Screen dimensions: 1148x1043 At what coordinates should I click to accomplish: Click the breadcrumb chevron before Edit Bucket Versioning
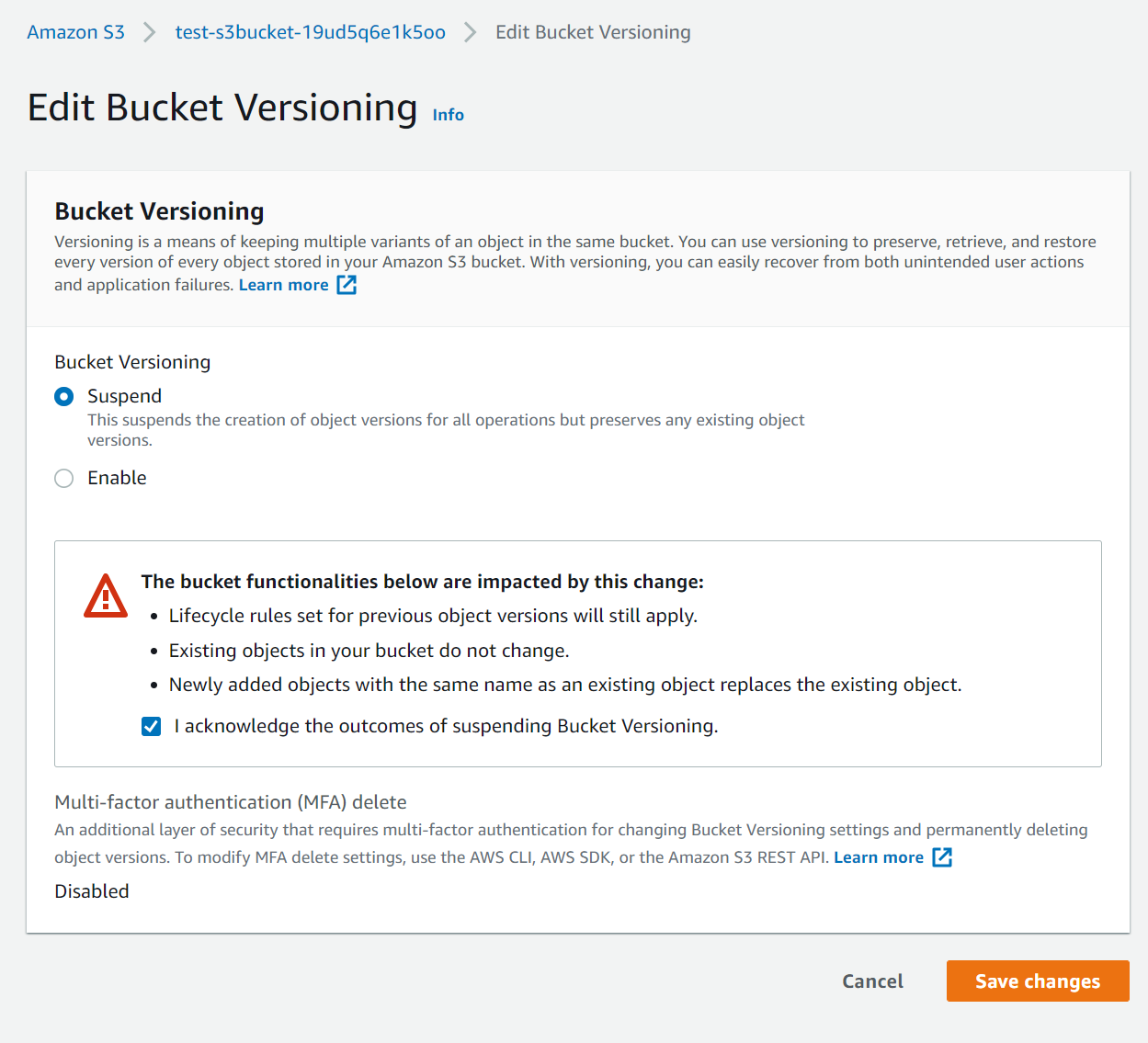[471, 32]
